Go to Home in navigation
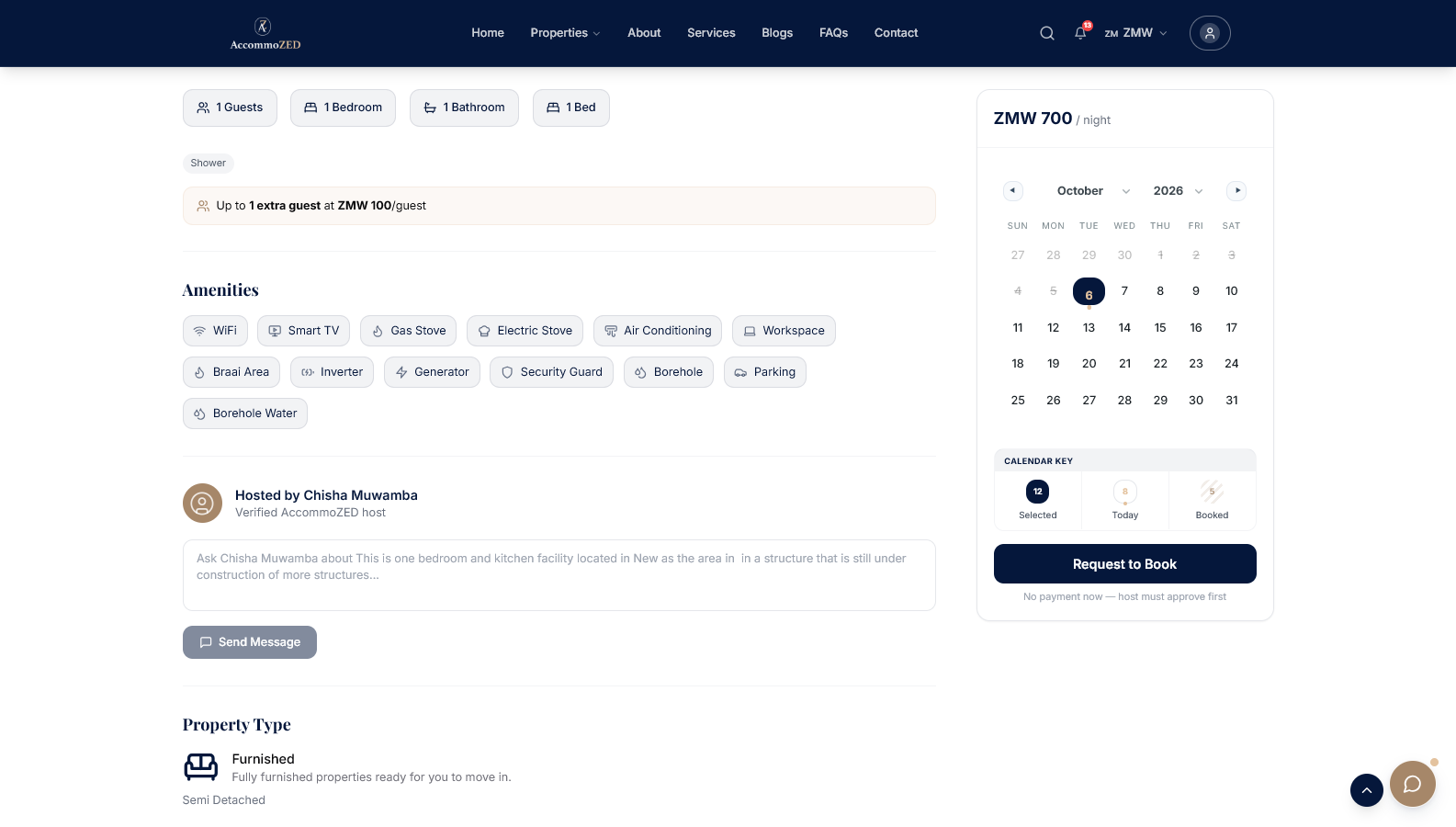 pyautogui.click(x=488, y=33)
